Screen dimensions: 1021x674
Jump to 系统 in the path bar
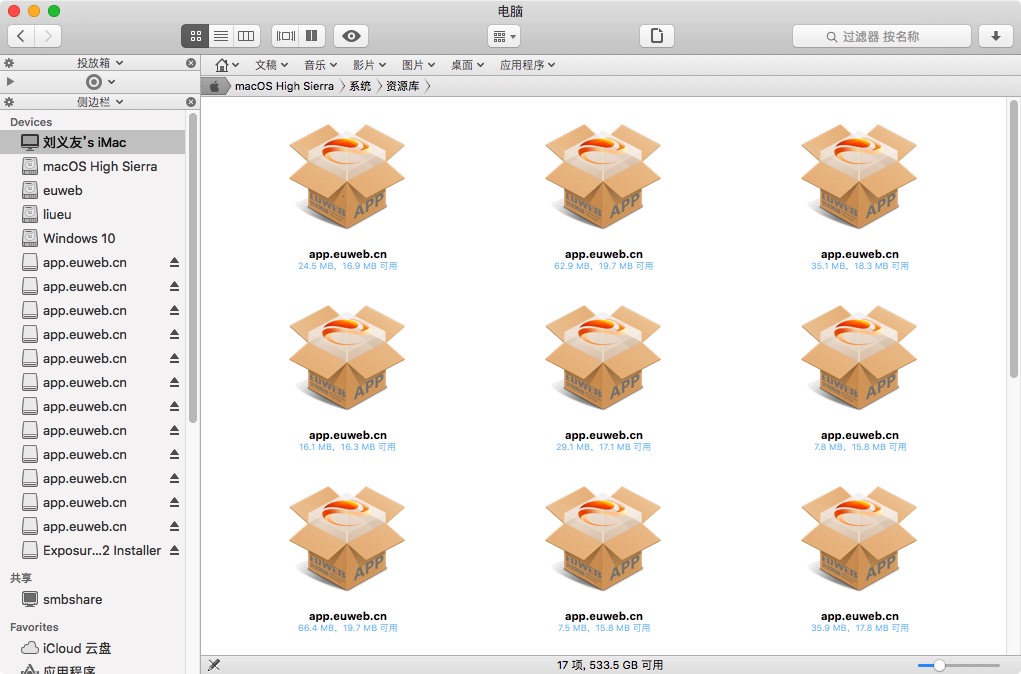(x=360, y=86)
